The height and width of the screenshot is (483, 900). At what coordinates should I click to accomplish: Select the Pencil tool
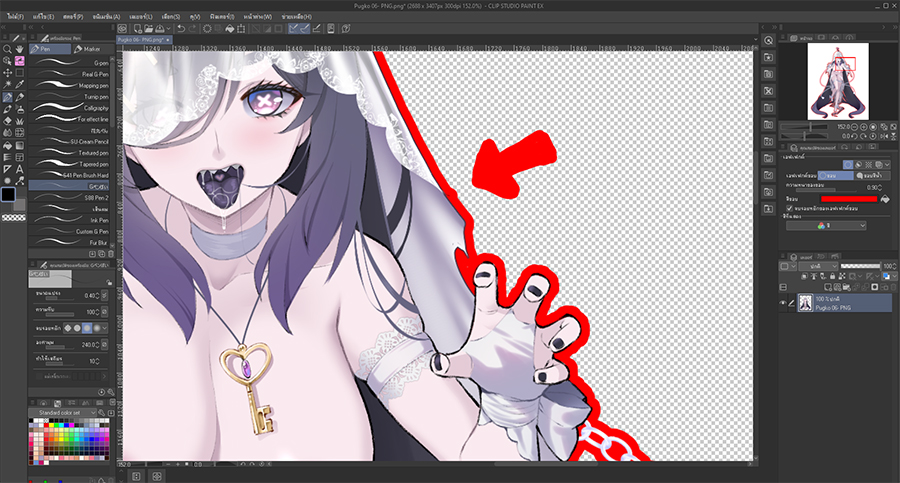(20, 97)
